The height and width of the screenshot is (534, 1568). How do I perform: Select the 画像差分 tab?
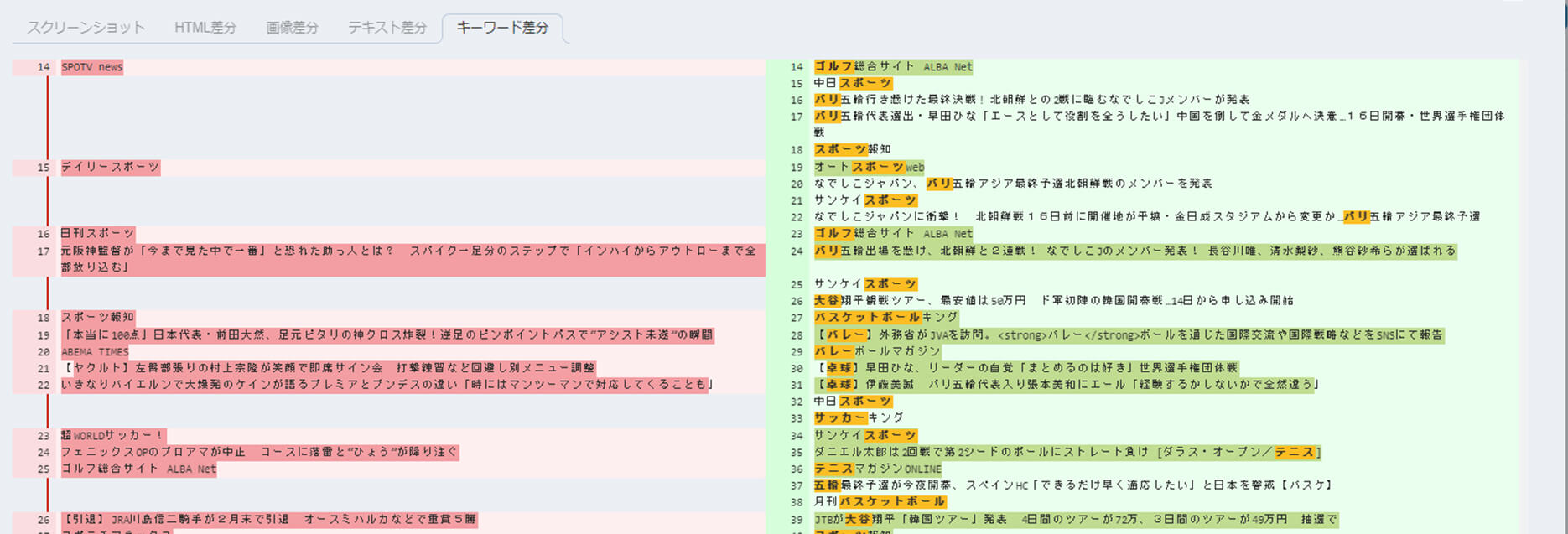click(x=293, y=28)
